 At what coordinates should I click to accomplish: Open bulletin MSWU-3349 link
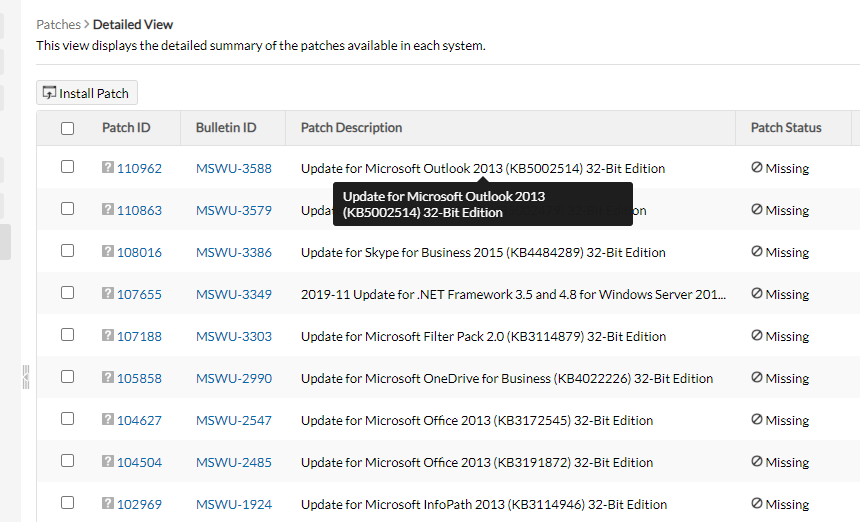coord(234,294)
